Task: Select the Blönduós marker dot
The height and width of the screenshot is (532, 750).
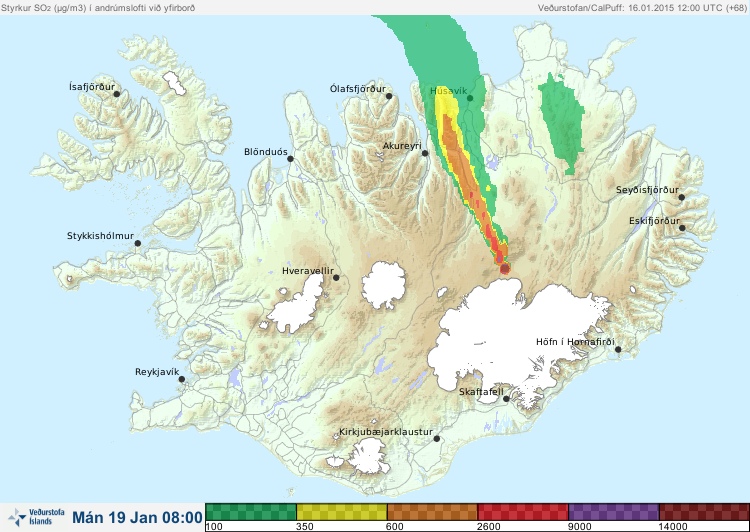Action: tap(290, 159)
